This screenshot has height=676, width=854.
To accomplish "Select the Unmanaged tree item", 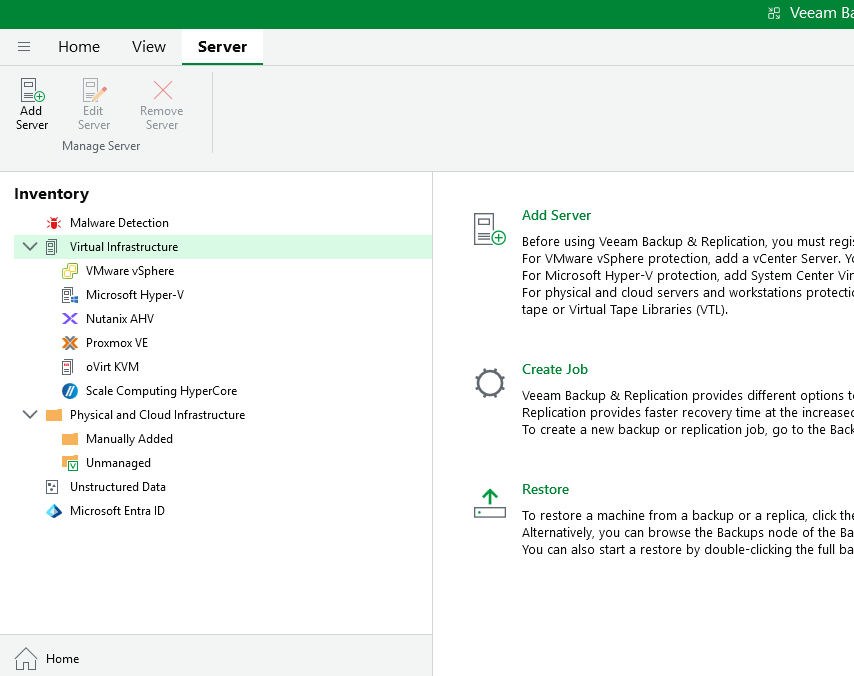I will point(118,463).
